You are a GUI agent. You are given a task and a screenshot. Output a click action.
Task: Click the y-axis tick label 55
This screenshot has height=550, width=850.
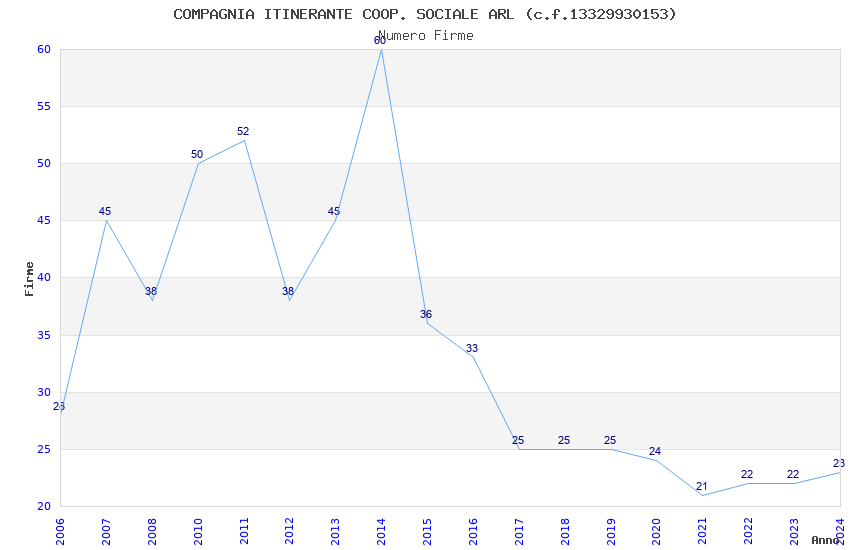(x=44, y=106)
